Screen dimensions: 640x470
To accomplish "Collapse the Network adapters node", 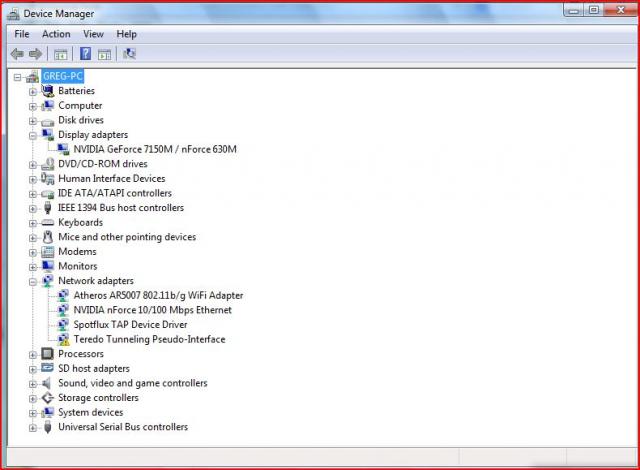I will coord(33,281).
